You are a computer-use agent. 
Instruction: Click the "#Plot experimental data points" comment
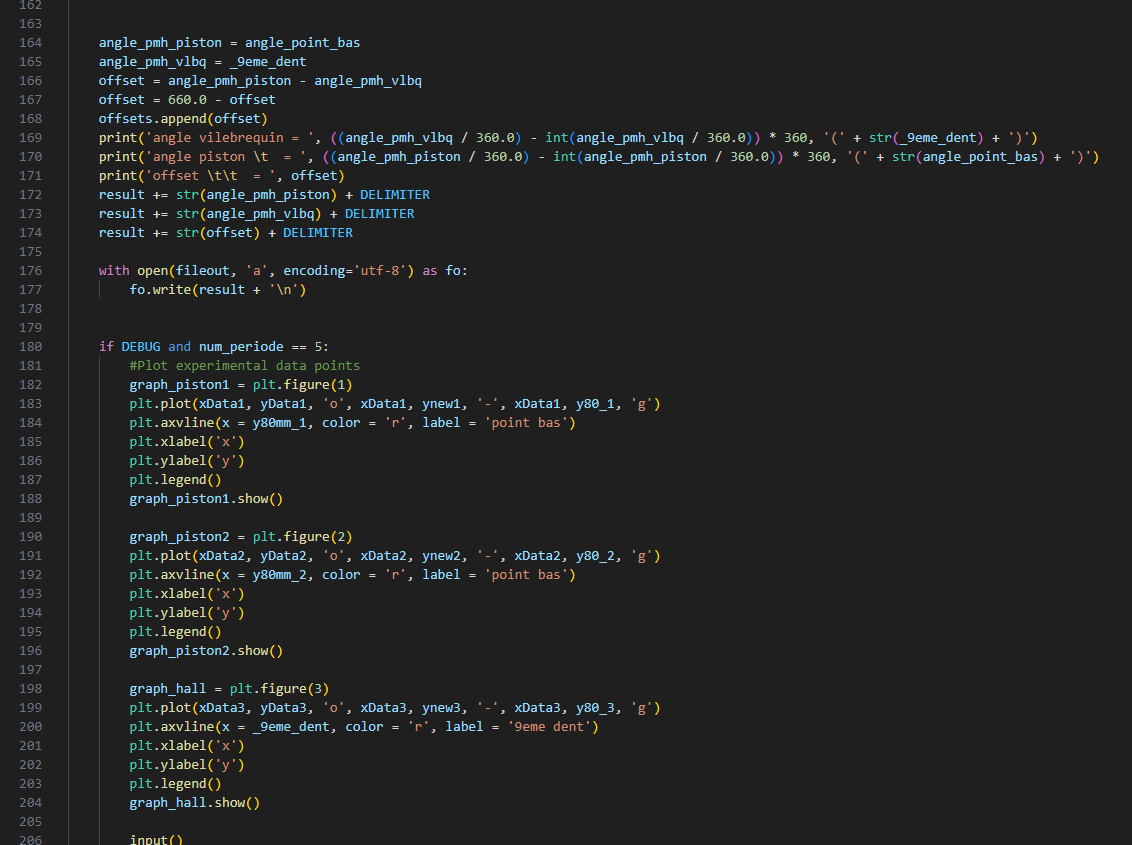(x=245, y=365)
